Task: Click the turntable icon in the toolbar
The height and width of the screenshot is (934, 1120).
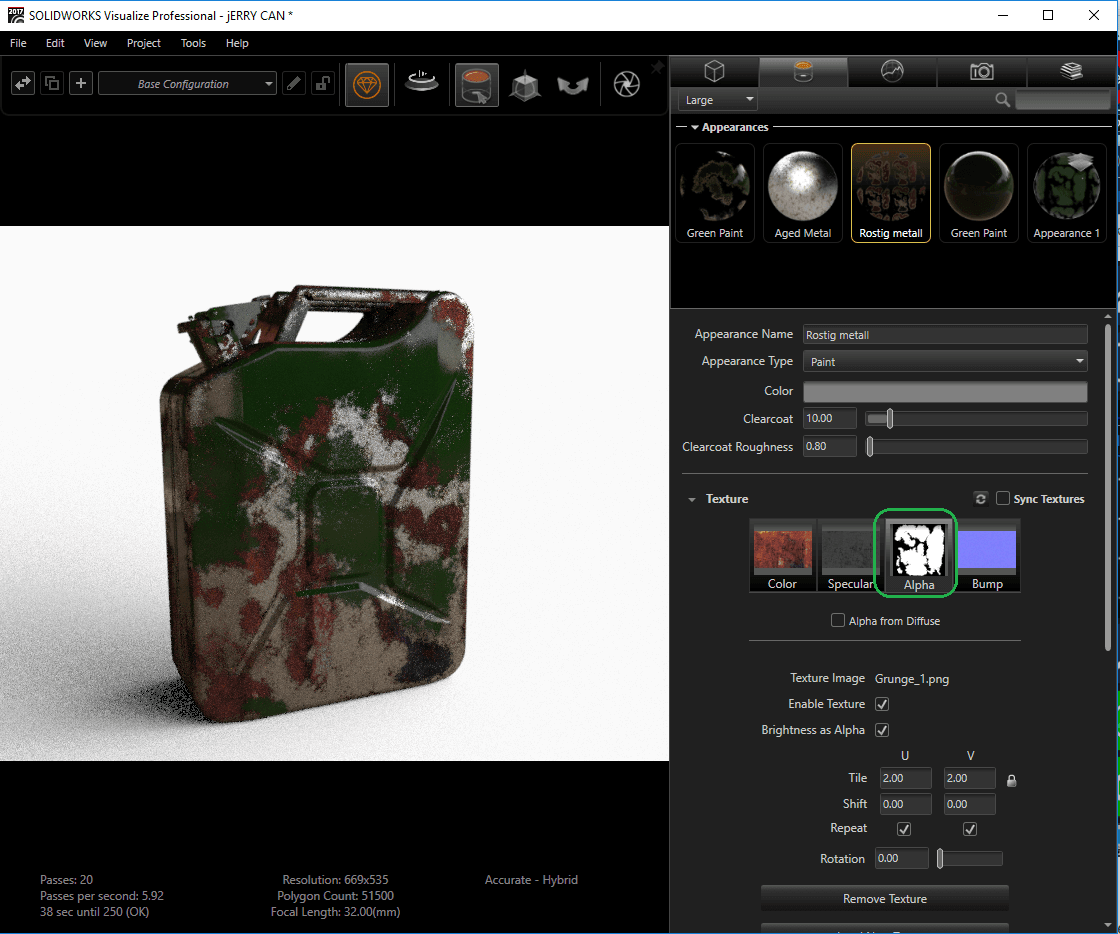Action: [x=421, y=84]
